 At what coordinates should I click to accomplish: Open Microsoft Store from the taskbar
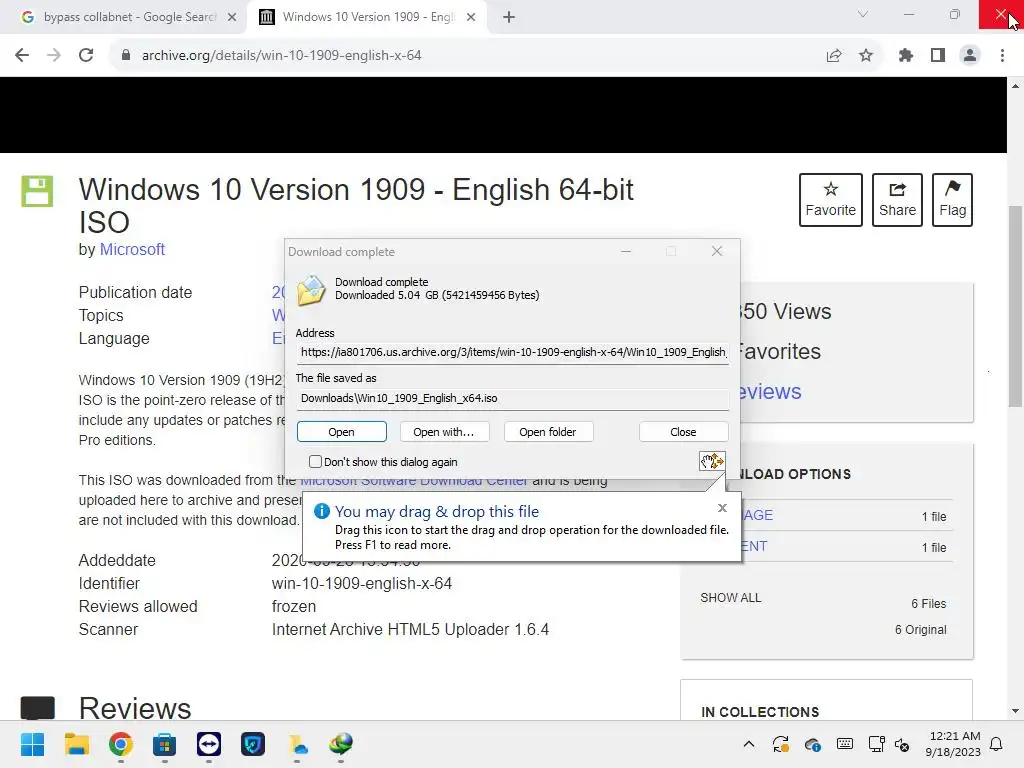coord(165,744)
